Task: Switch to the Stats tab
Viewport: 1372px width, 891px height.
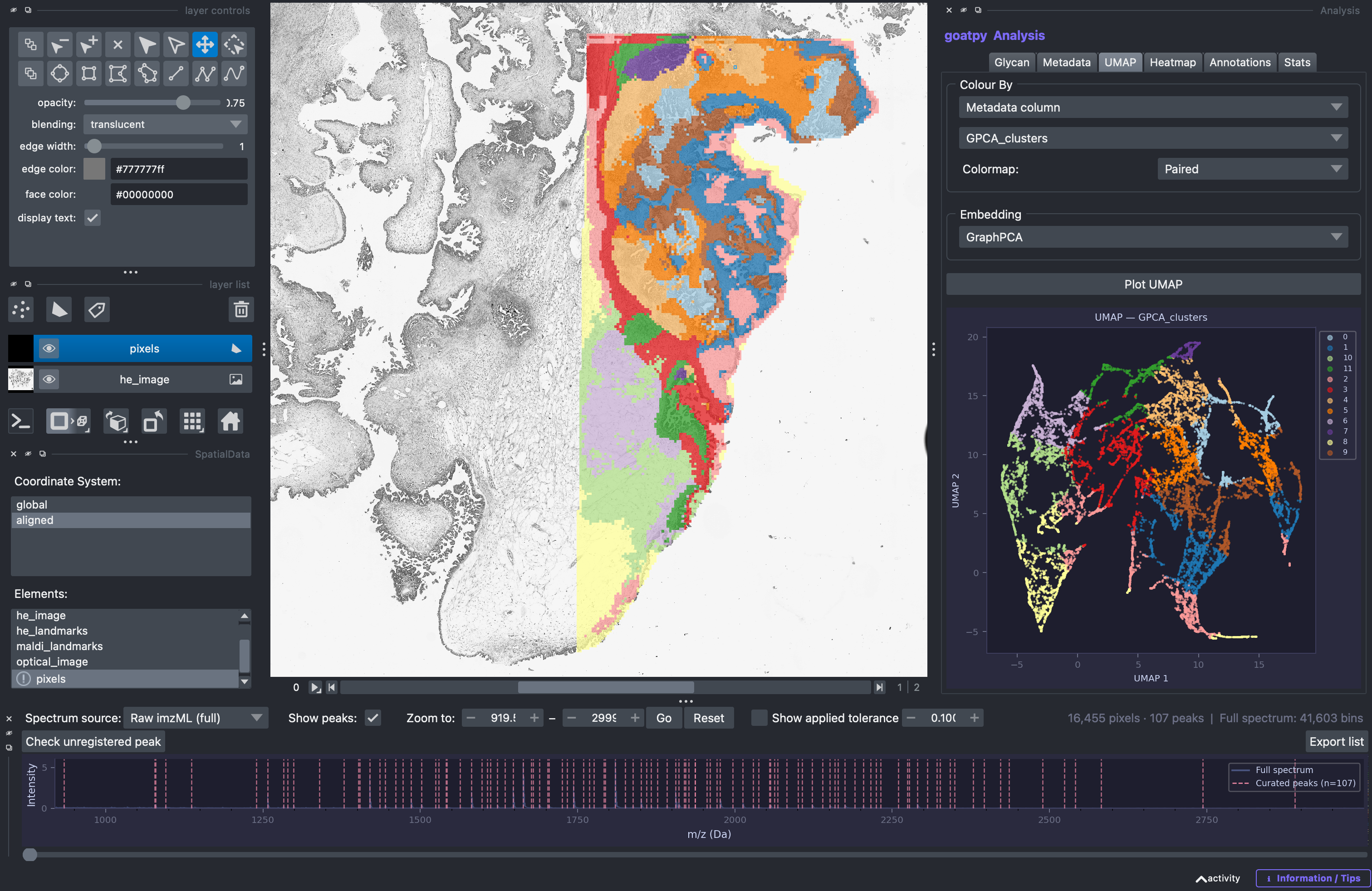Action: 1297,62
